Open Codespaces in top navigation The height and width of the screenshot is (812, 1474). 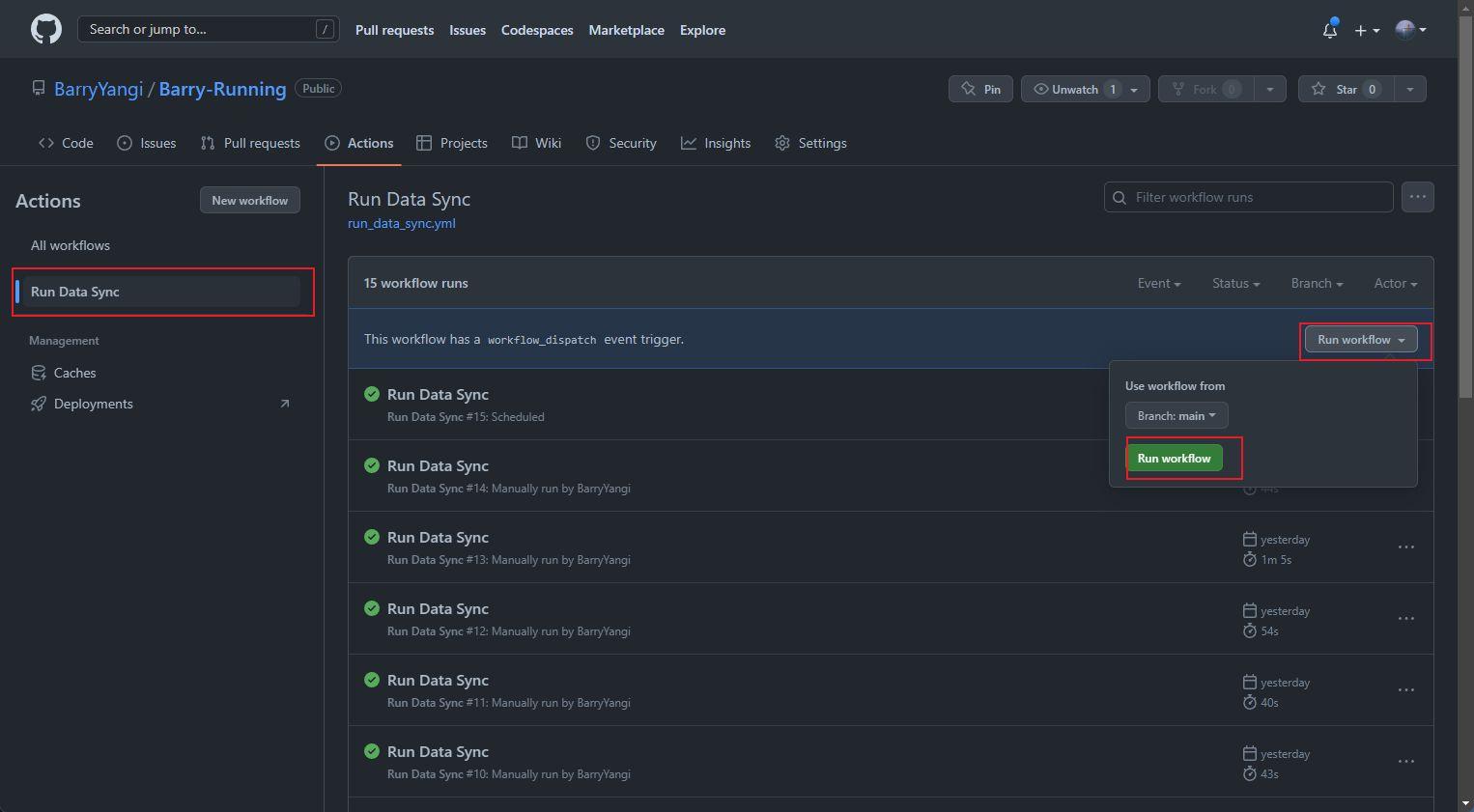(x=537, y=30)
